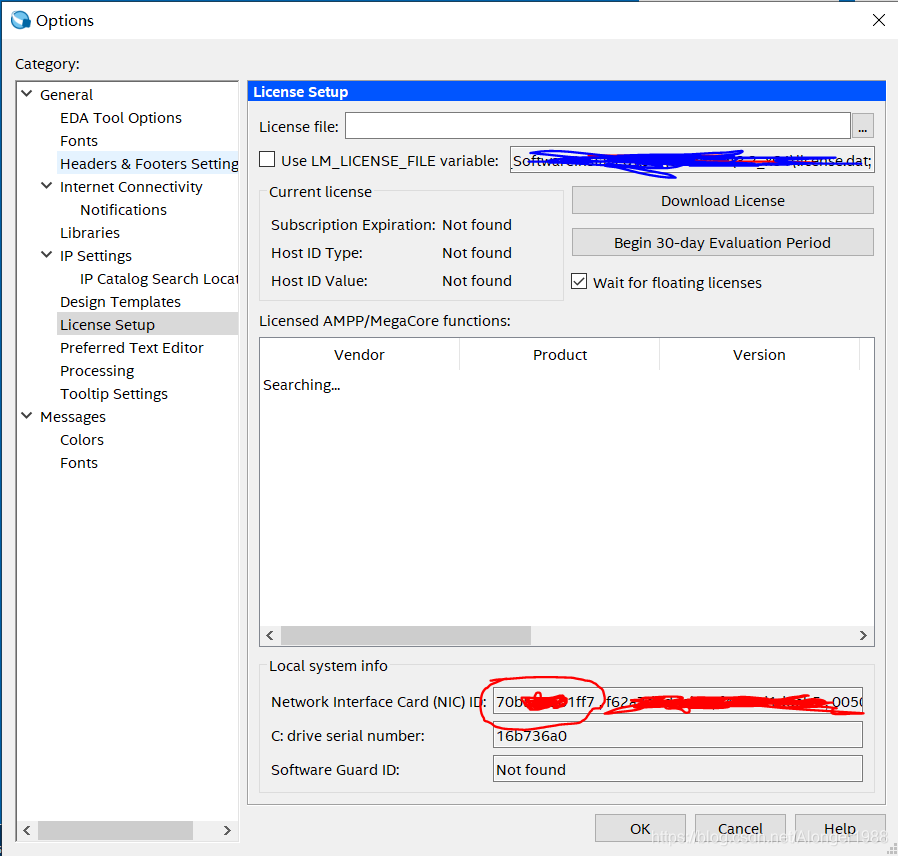The image size is (898, 856).
Task: Select Messages category
Action: 73,417
